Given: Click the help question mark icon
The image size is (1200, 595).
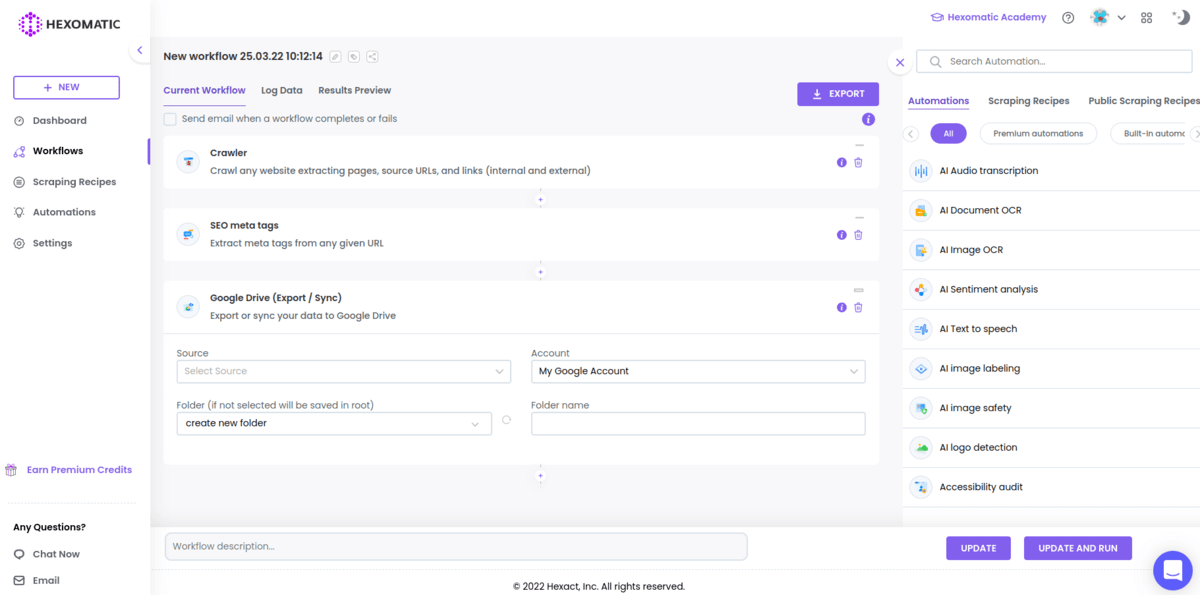Looking at the screenshot, I should click(x=1067, y=17).
